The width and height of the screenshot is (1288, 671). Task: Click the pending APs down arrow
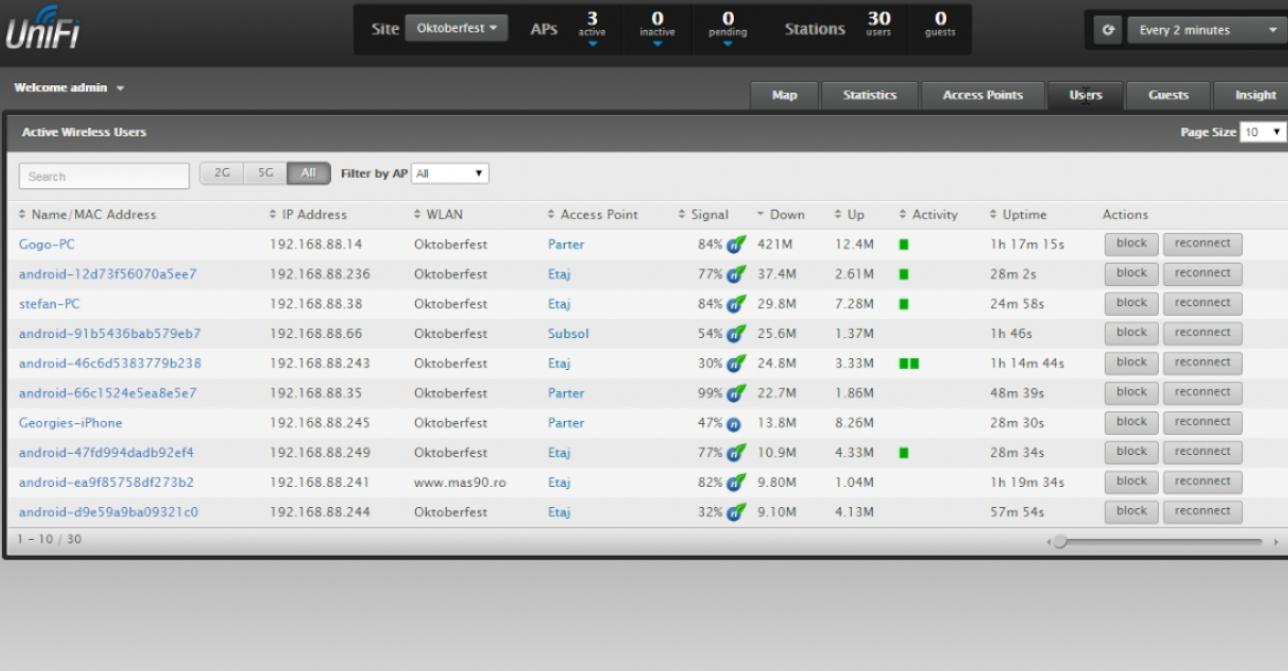727,43
